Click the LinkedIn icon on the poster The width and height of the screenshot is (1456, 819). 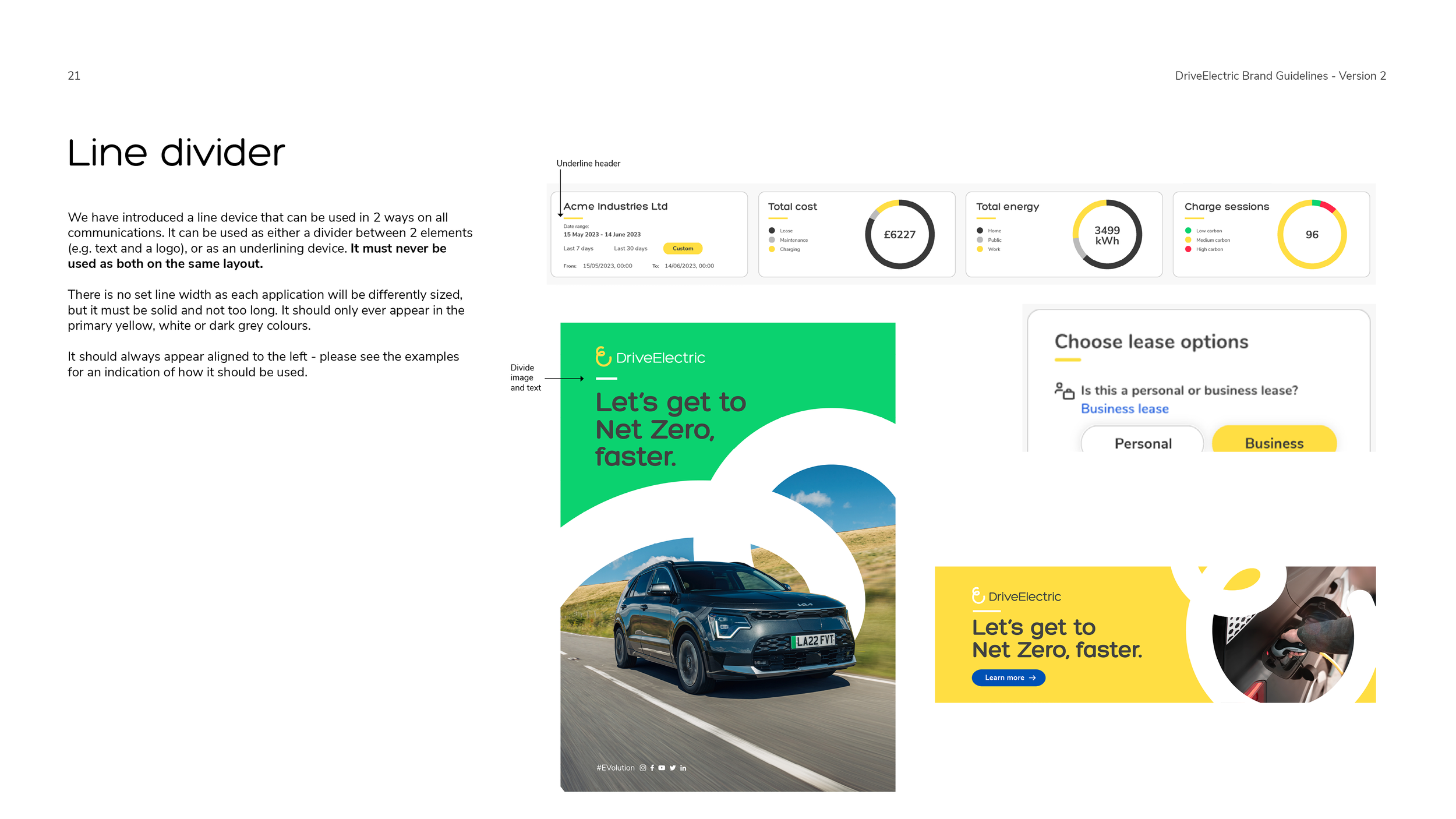[683, 768]
